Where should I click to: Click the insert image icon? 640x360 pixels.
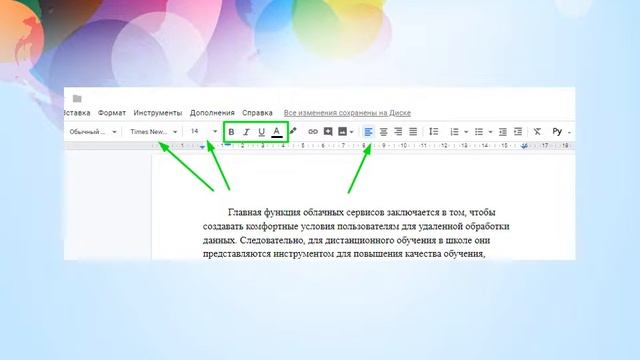click(x=342, y=131)
